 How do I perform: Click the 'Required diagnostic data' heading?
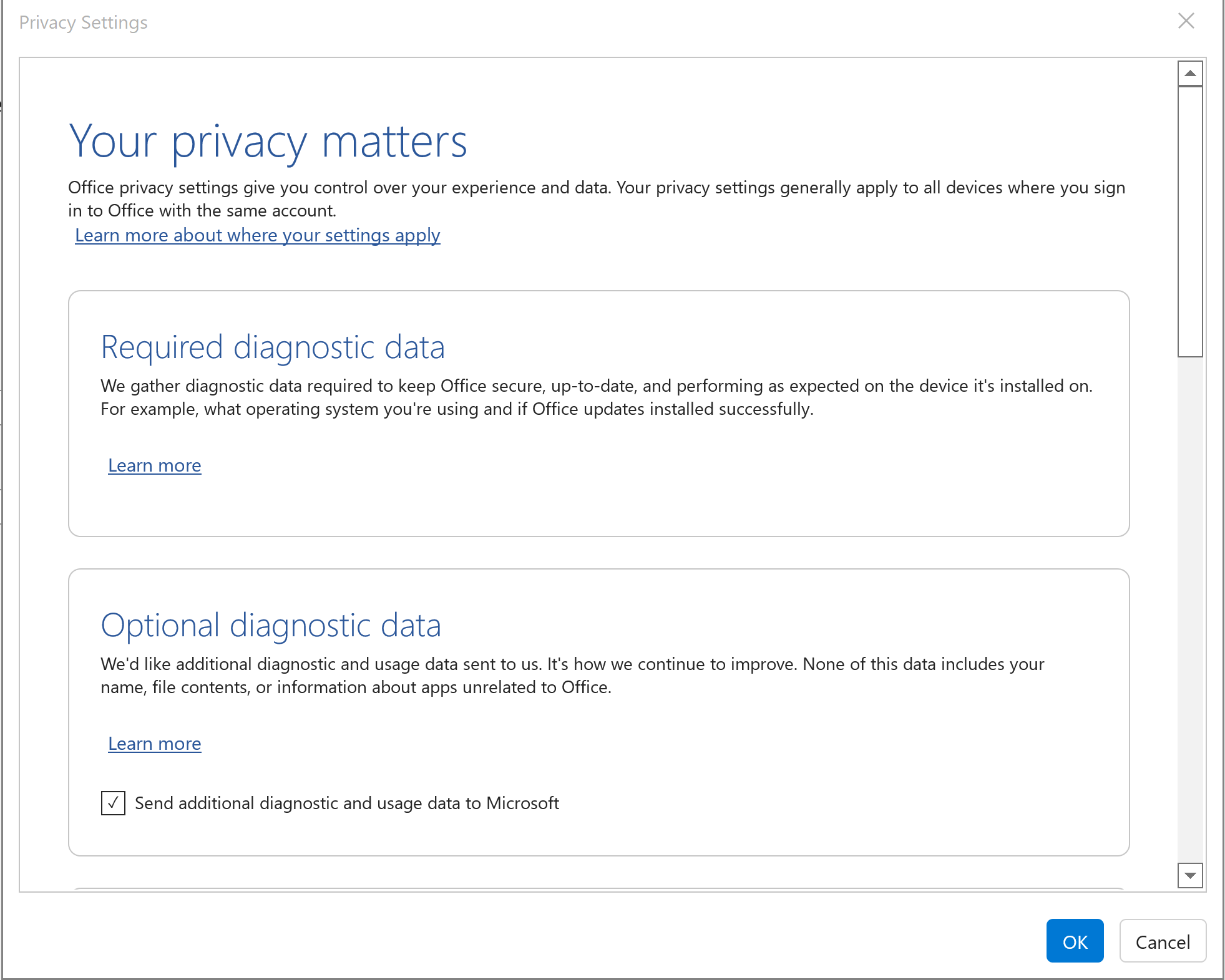(273, 347)
